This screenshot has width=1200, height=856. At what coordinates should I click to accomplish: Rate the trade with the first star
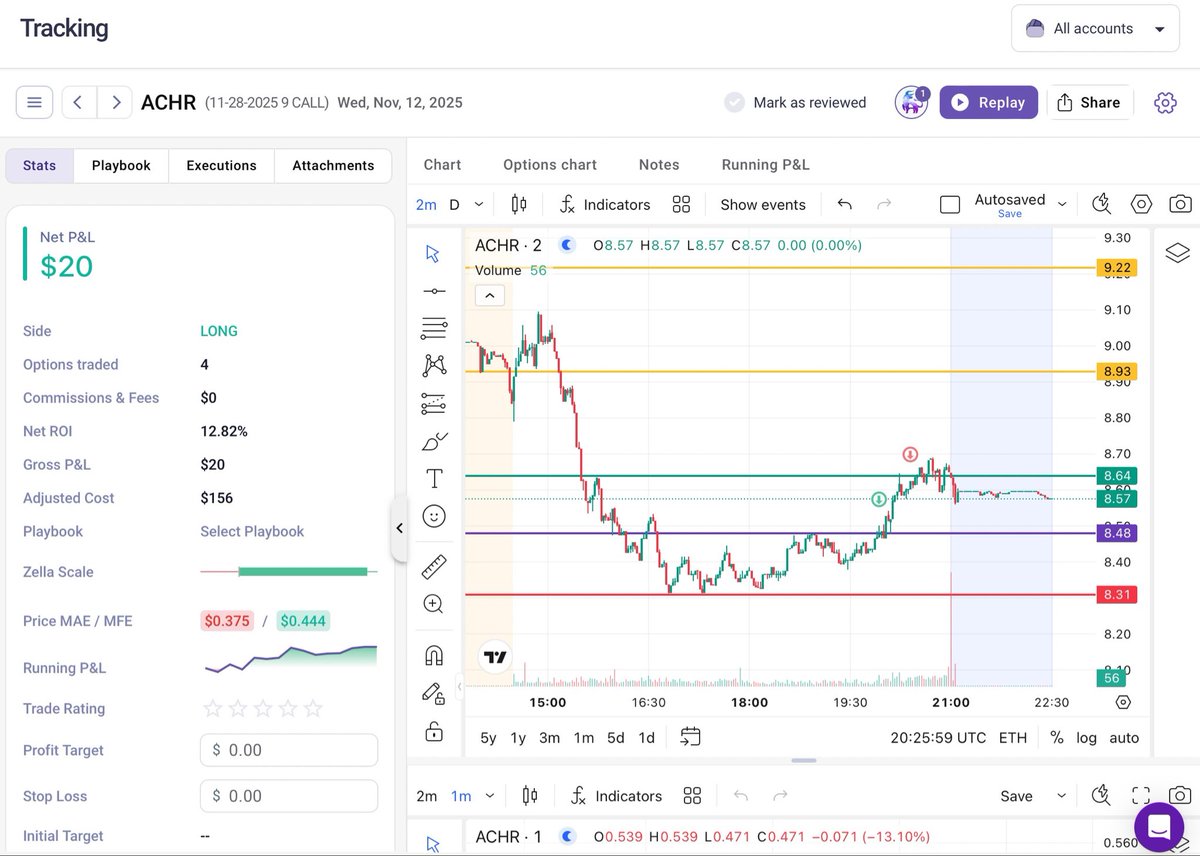[x=212, y=709]
